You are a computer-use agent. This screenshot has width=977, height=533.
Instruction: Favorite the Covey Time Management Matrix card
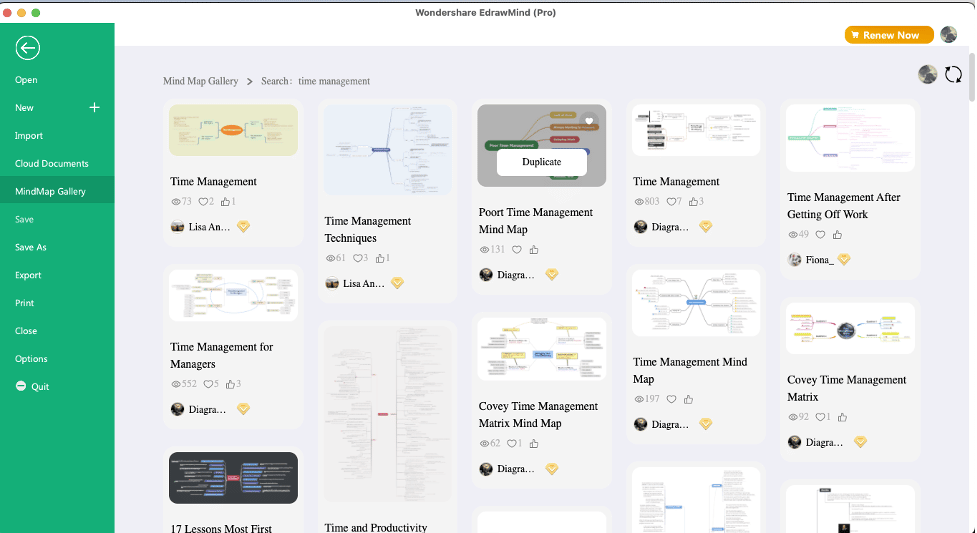coord(820,417)
